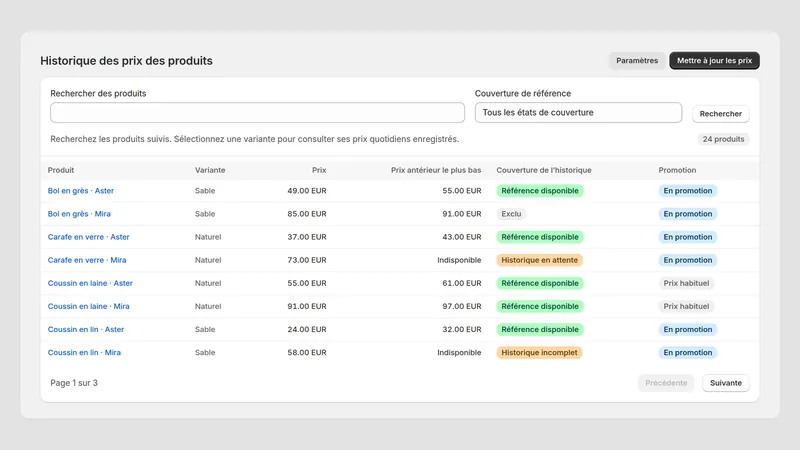
Task: Focus the Rechercher des produits search field
Action: (x=257, y=113)
